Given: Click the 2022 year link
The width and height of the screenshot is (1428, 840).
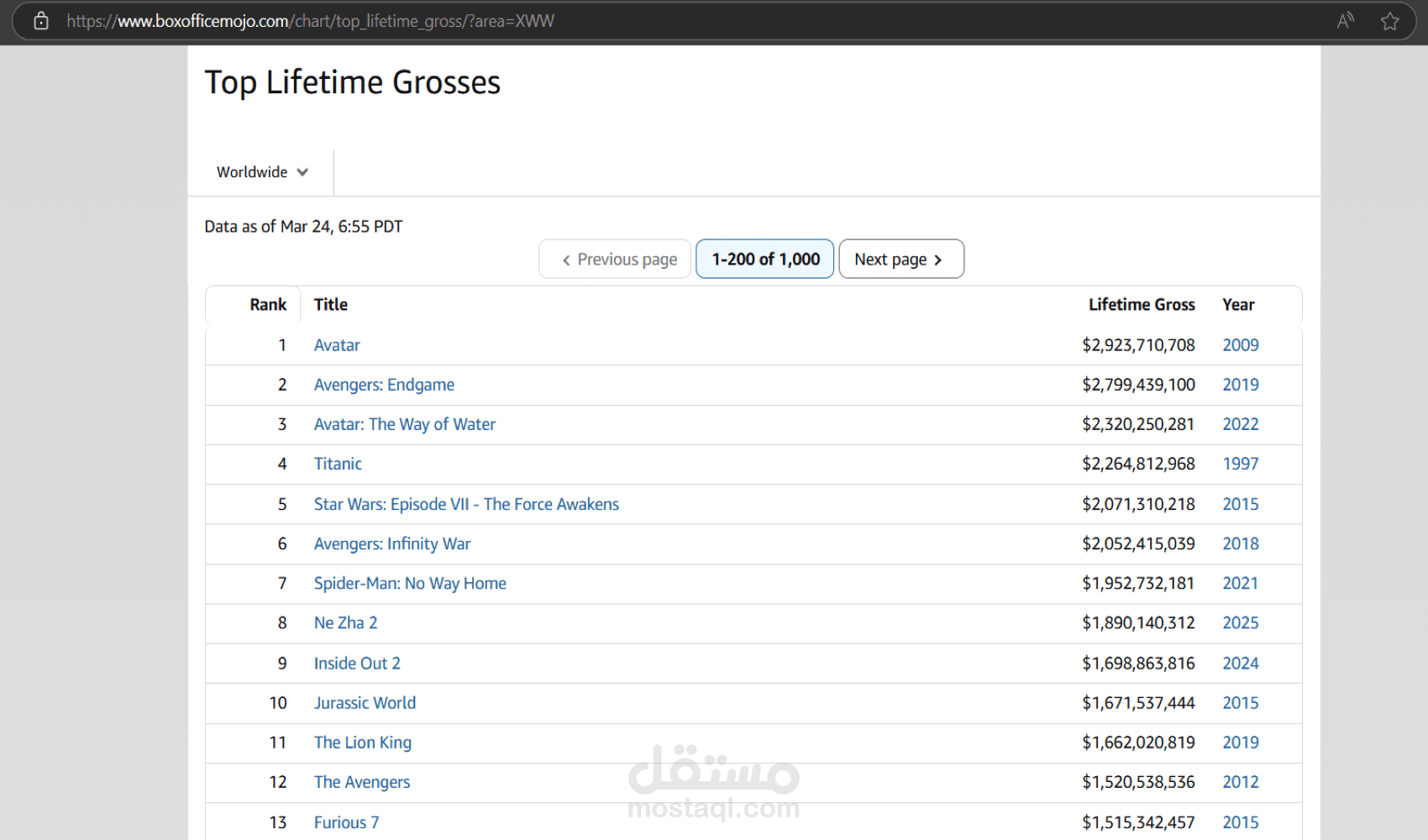Looking at the screenshot, I should pyautogui.click(x=1241, y=424).
